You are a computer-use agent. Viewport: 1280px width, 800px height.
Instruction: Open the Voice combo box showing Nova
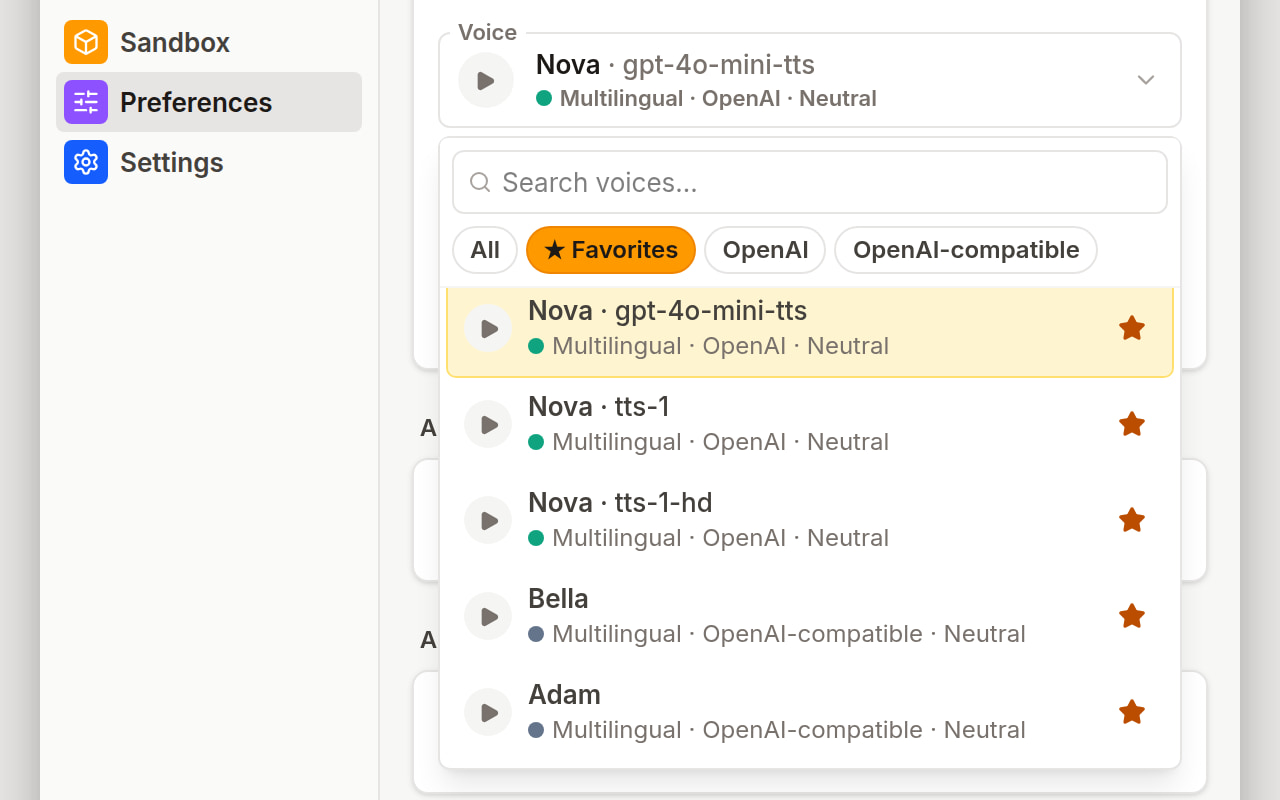810,80
